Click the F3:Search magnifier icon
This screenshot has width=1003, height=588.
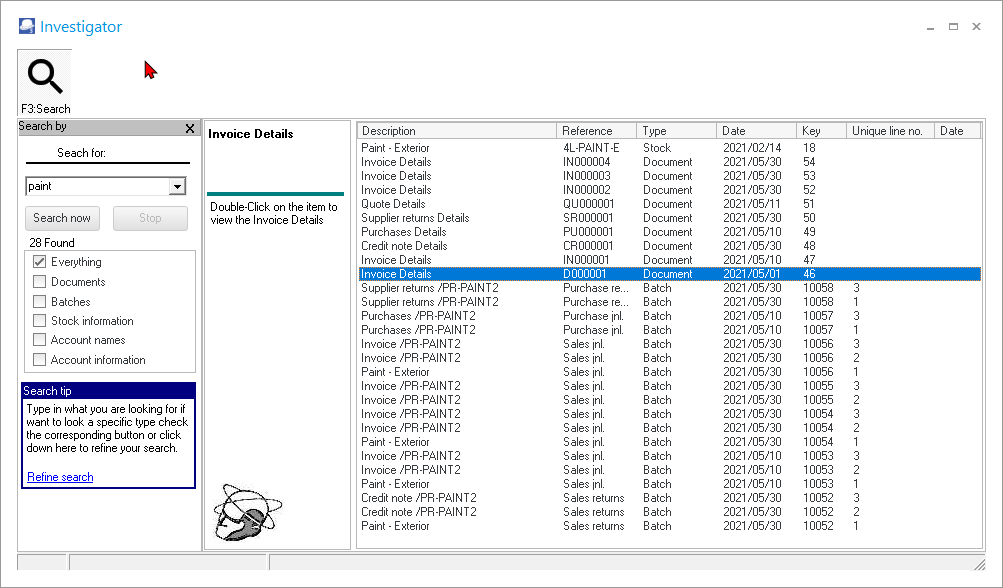pyautogui.click(x=45, y=77)
